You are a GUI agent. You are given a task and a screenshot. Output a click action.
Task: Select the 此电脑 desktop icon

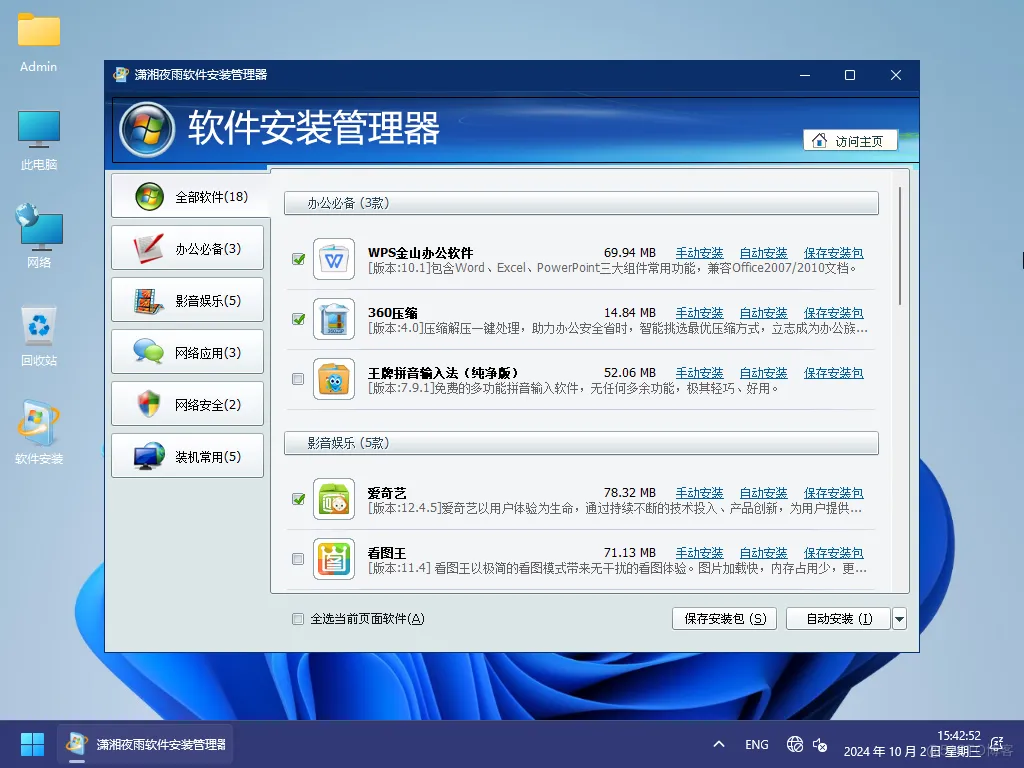coord(39,140)
